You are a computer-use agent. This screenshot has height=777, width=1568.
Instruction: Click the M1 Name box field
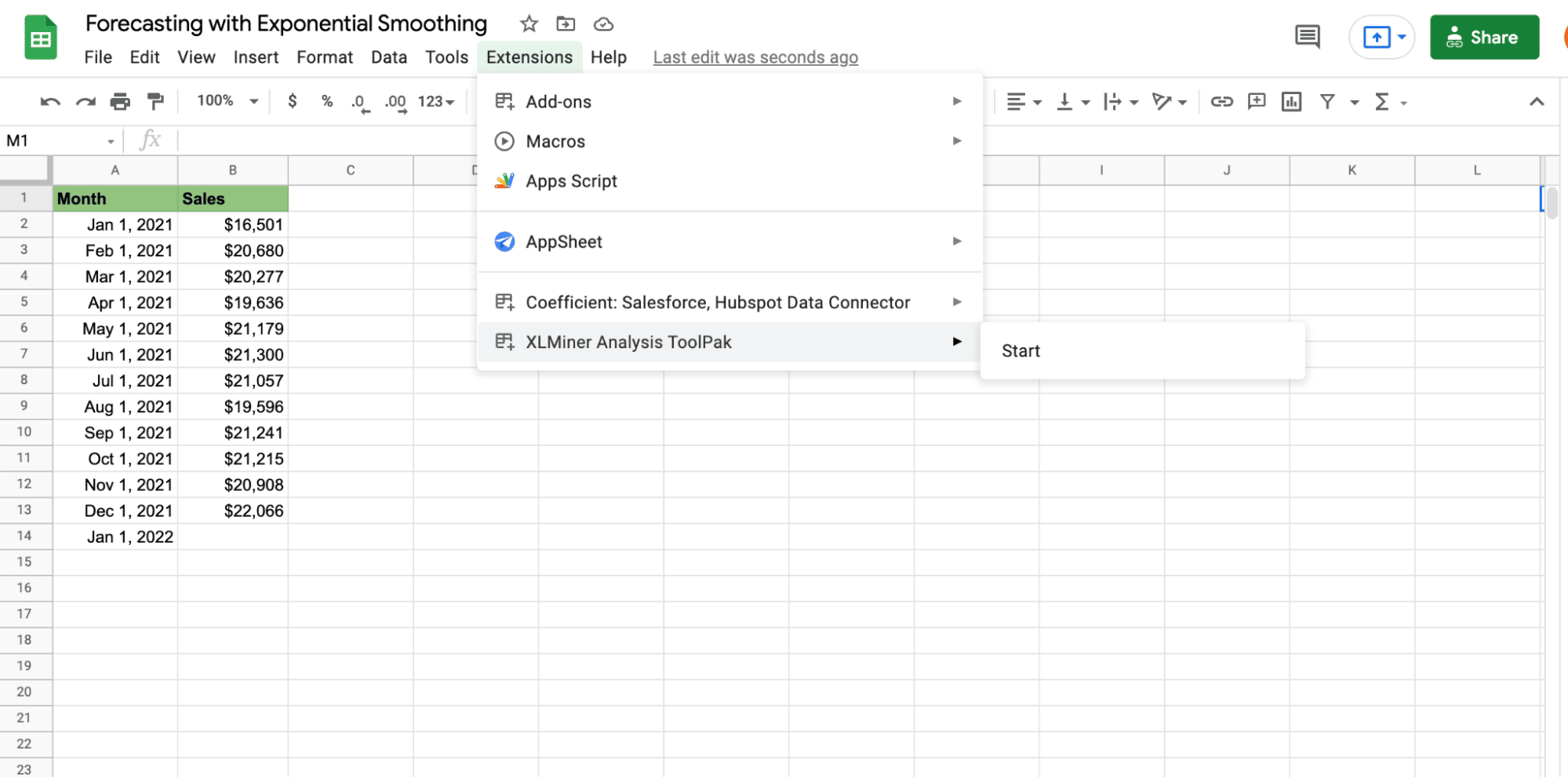(55, 141)
